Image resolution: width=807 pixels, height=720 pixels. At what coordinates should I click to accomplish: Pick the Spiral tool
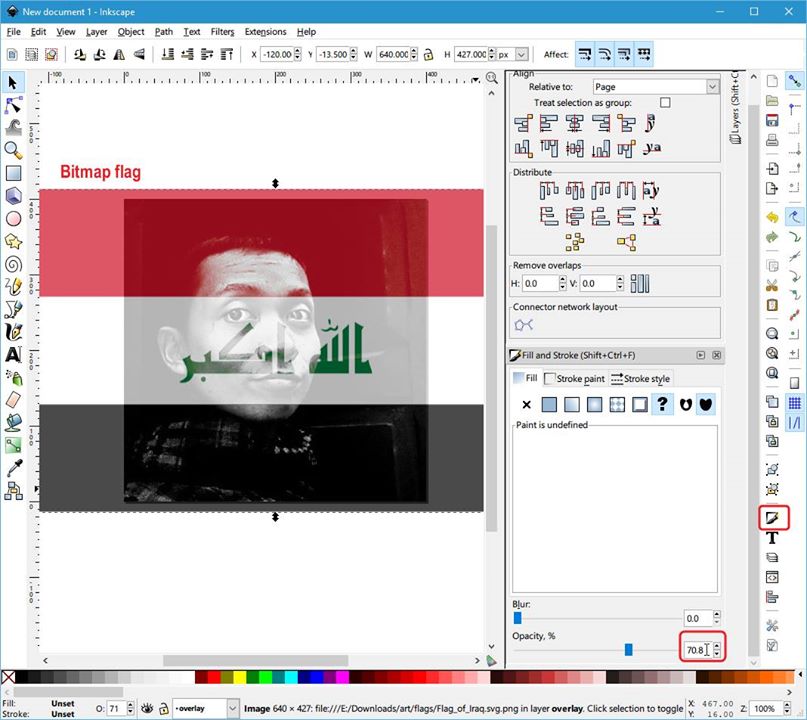[x=13, y=262]
